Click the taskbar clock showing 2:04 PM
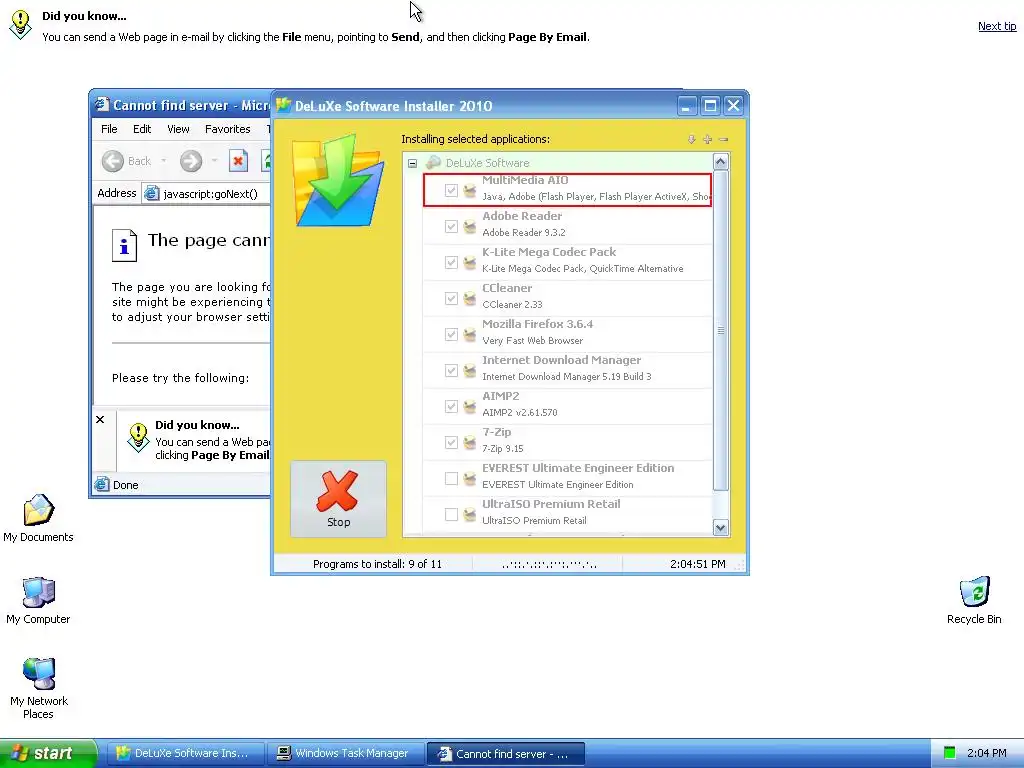This screenshot has width=1024, height=768. (x=986, y=753)
